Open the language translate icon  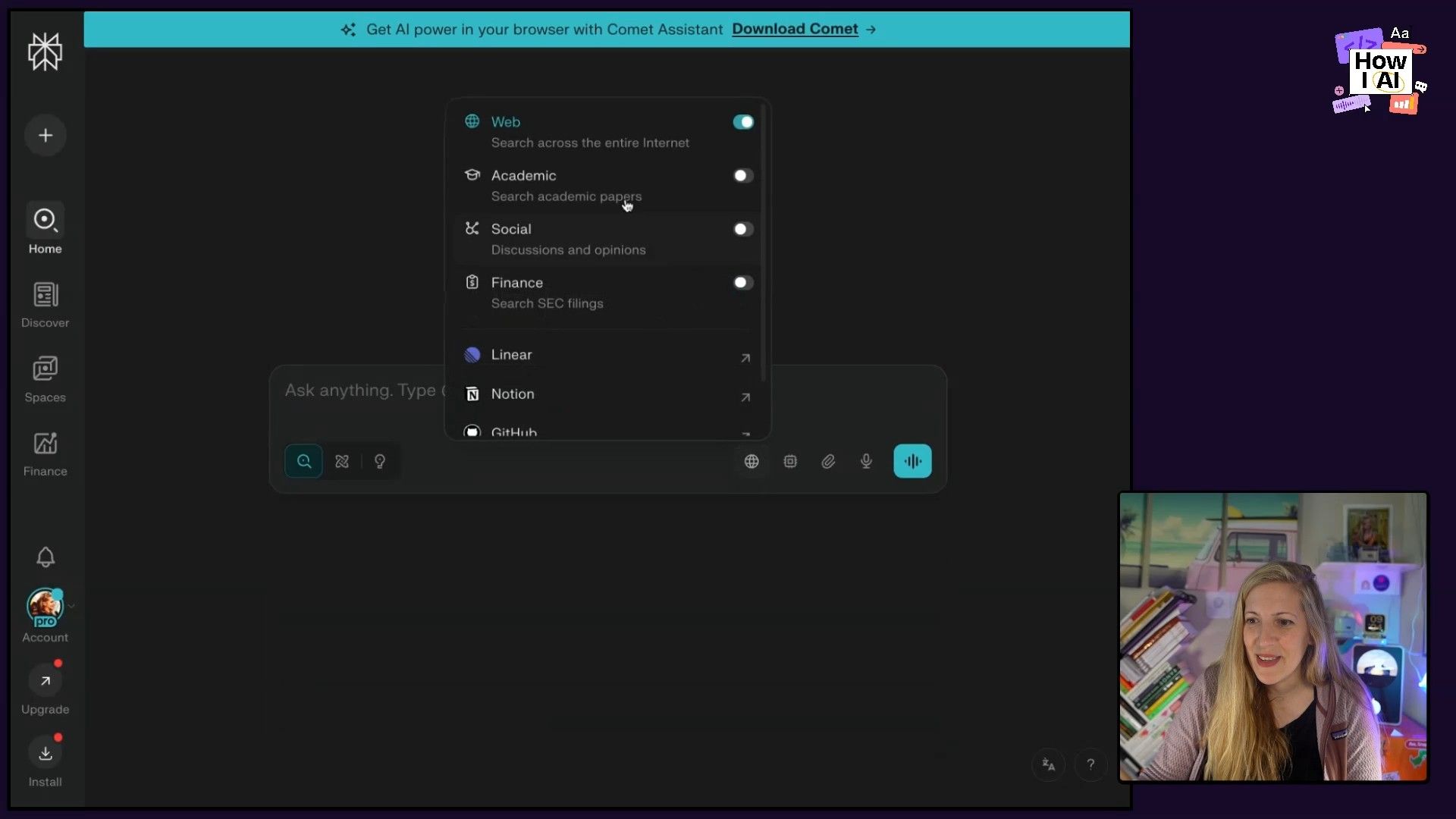1049,764
